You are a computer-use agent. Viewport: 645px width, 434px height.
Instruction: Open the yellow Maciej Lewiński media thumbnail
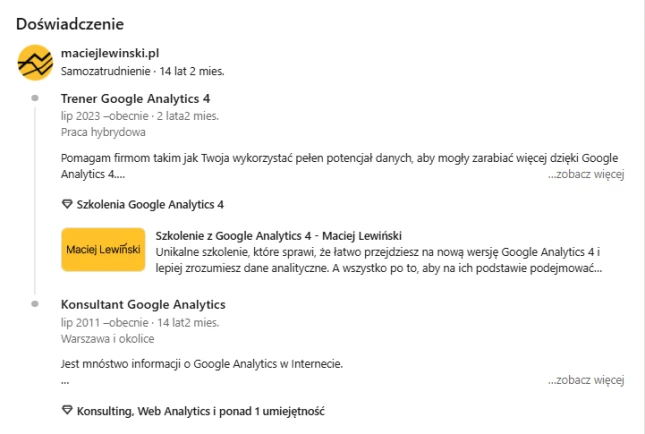[x=103, y=250]
